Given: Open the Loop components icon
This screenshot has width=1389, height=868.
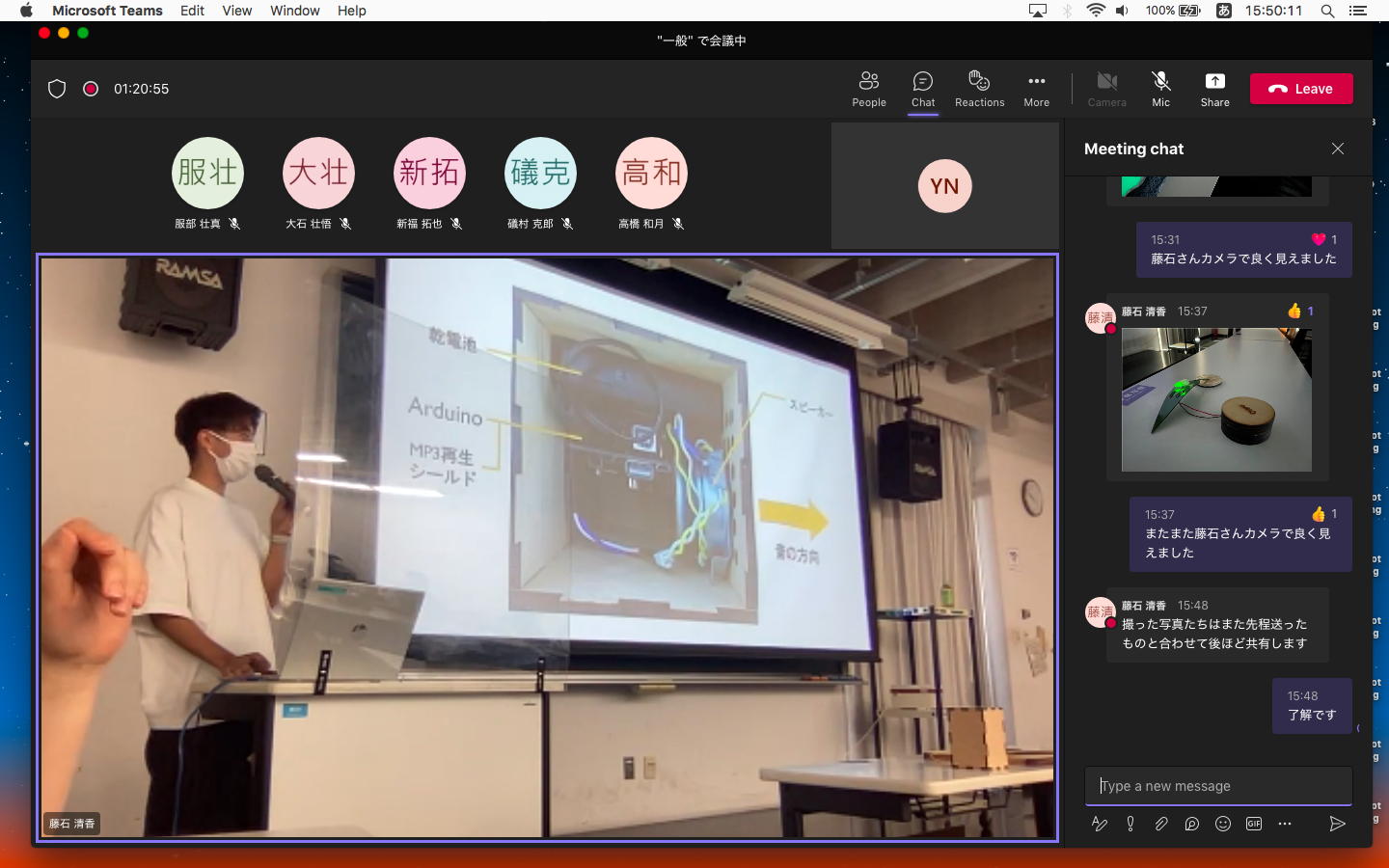Looking at the screenshot, I should (x=1191, y=824).
